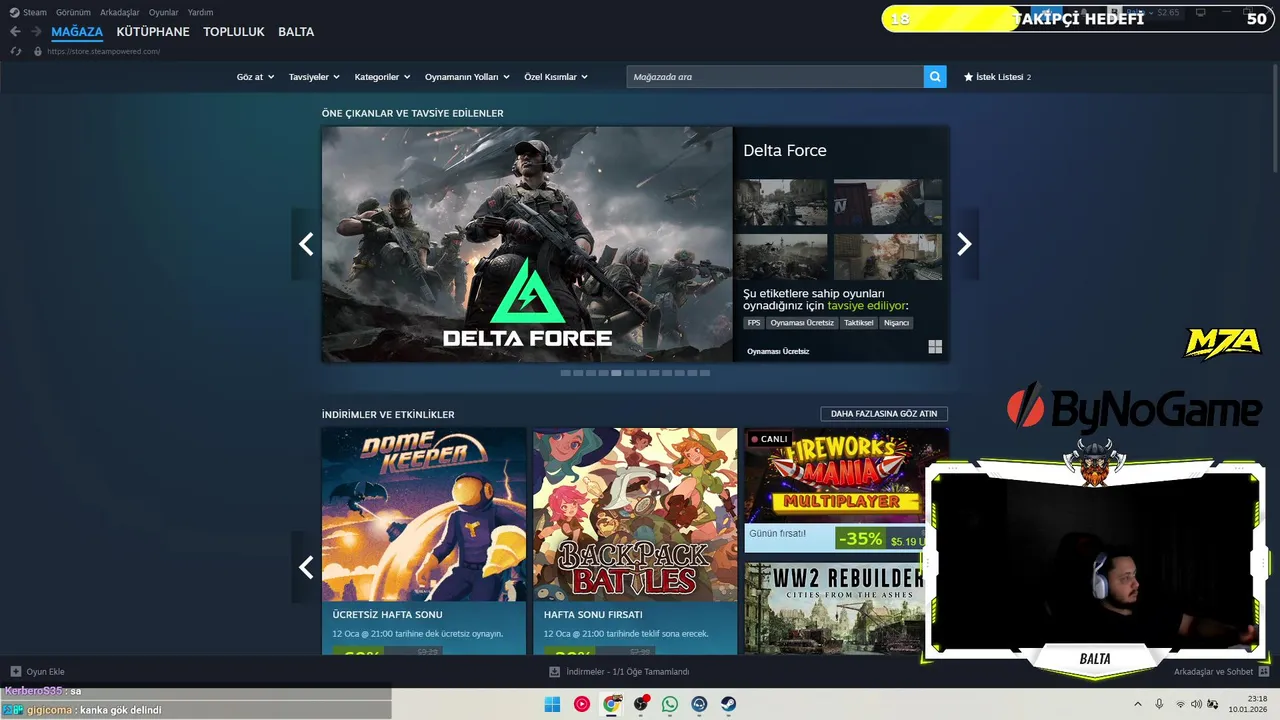Open the downloads icon beside İndirmeler
Screen dimensions: 1280x720
(x=555, y=672)
